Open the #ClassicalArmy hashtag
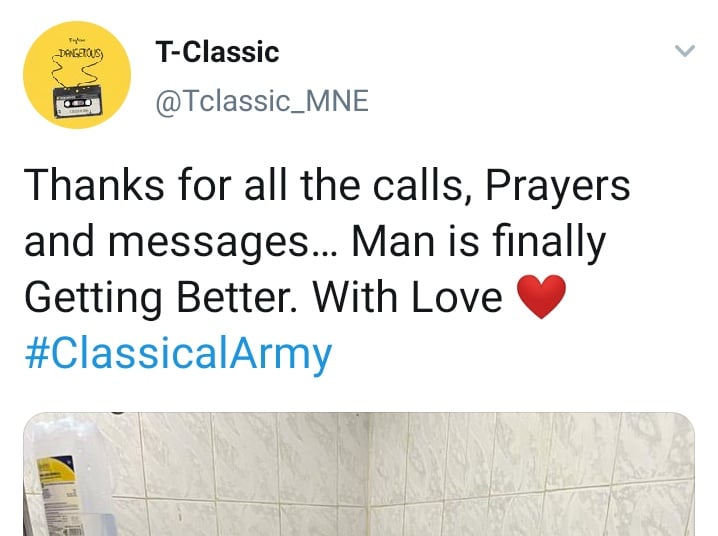The height and width of the screenshot is (536, 718). (x=177, y=353)
